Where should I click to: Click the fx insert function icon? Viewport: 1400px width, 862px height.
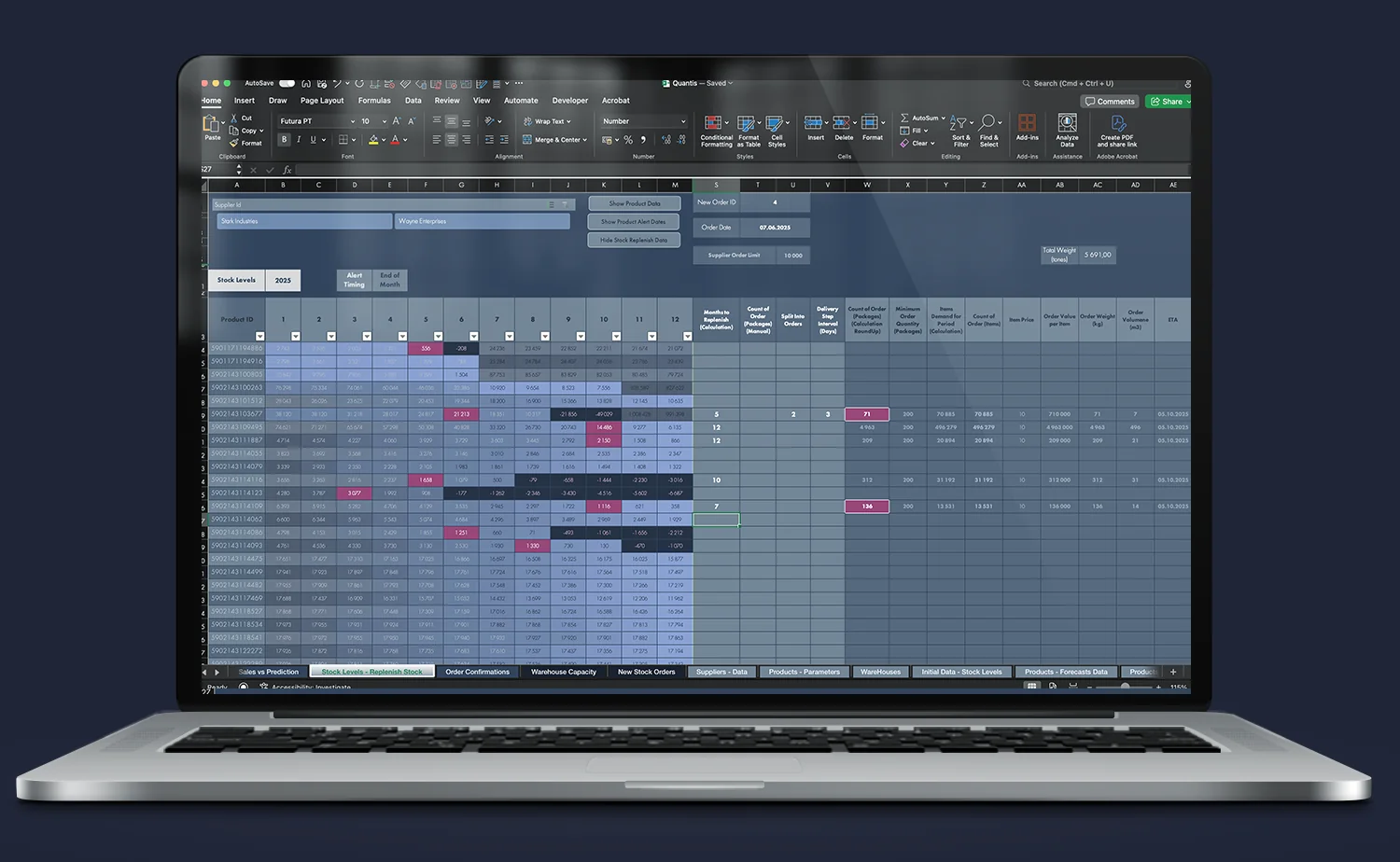[x=287, y=170]
